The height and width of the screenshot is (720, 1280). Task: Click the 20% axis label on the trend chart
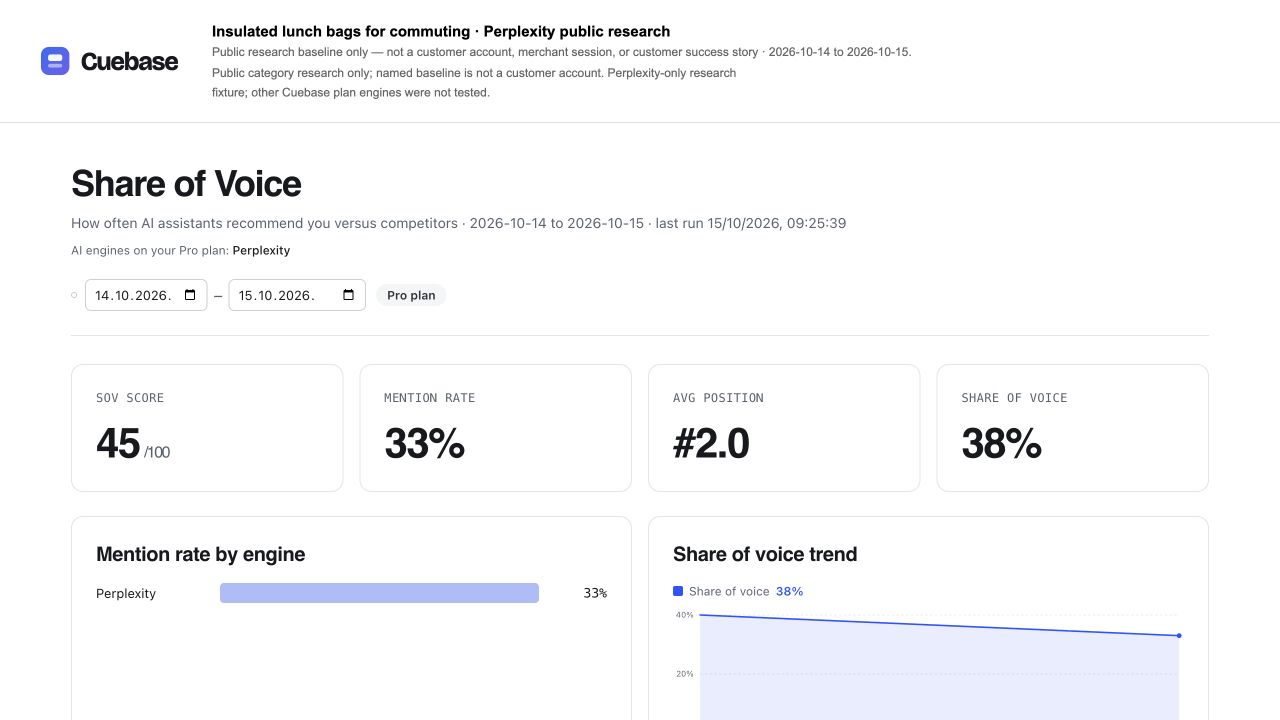684,674
